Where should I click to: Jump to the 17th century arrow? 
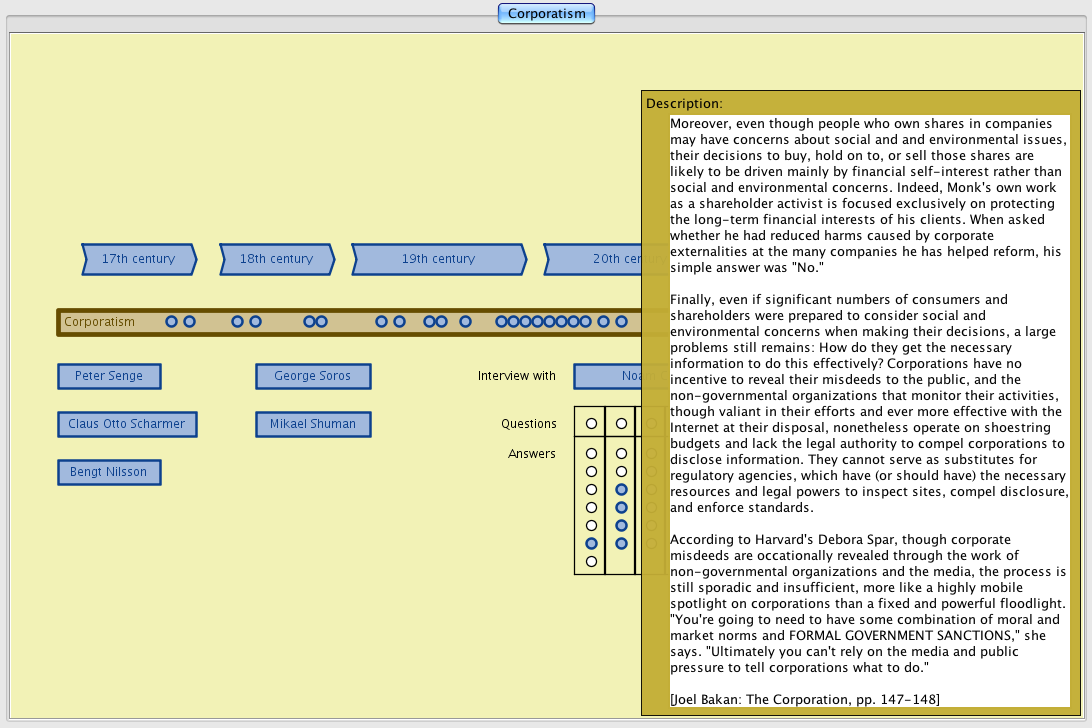pos(138,259)
